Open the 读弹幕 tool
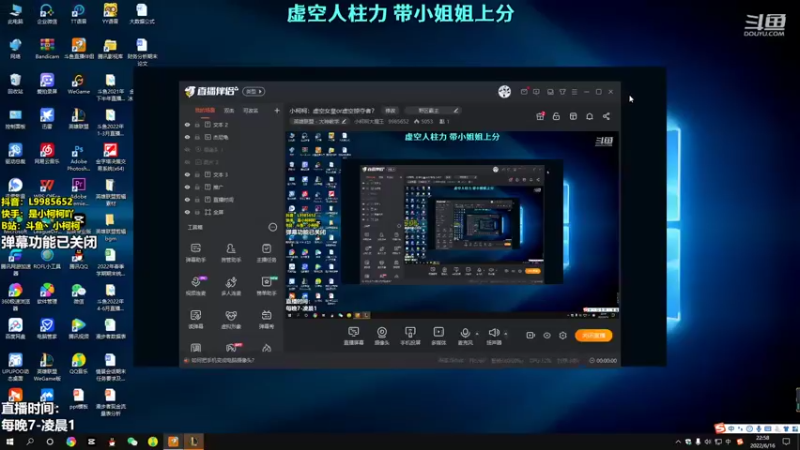 (195, 319)
